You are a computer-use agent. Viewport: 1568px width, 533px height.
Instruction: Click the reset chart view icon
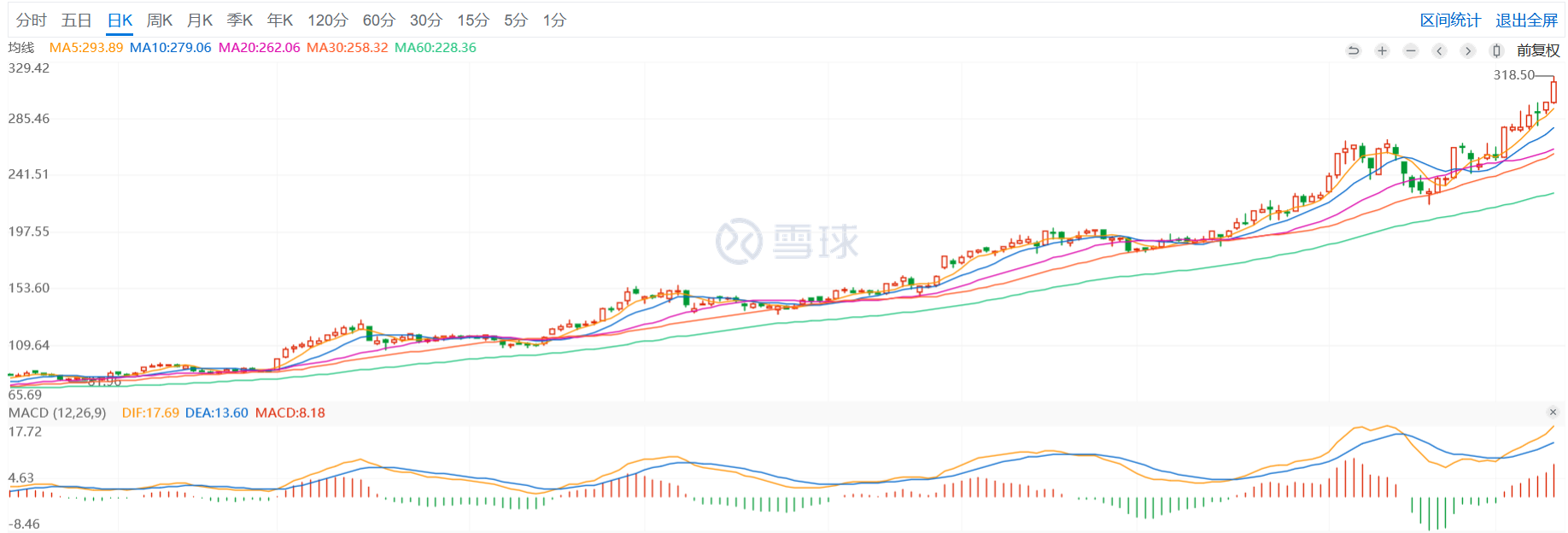coord(1354,51)
